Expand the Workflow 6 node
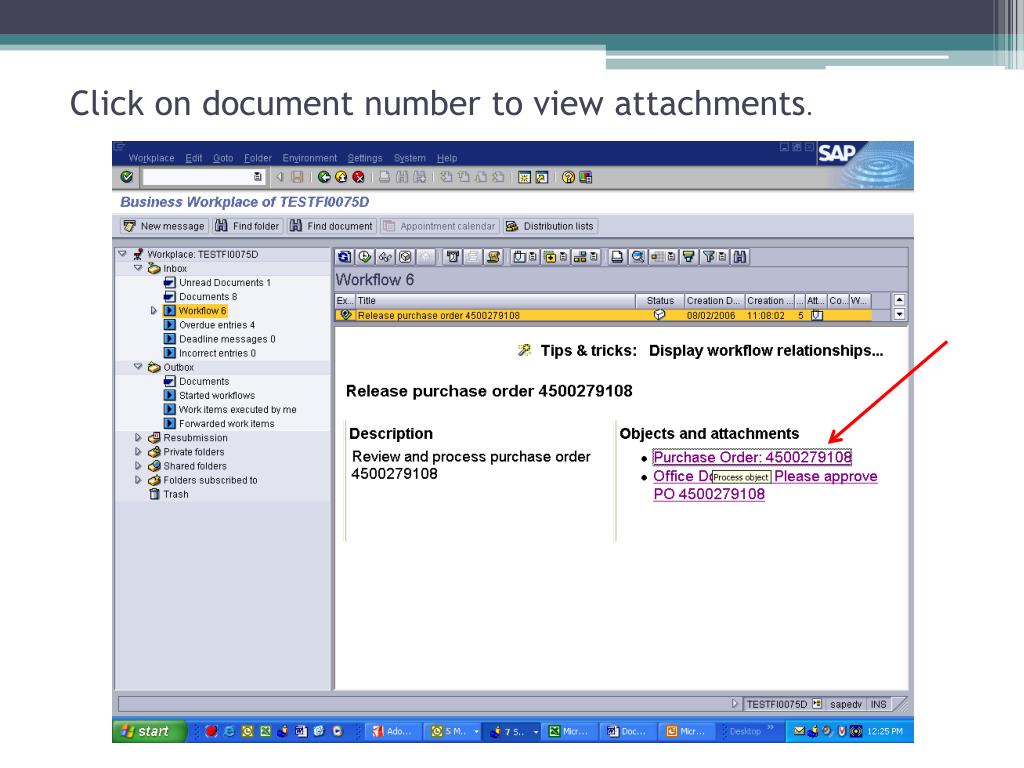Viewport: 1024px width, 768px height. (x=153, y=311)
